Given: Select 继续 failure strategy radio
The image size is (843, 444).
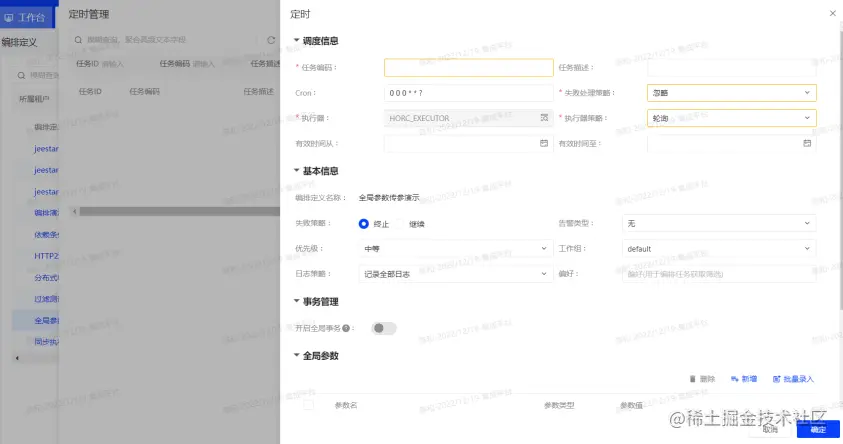Looking at the screenshot, I should click(x=399, y=224).
